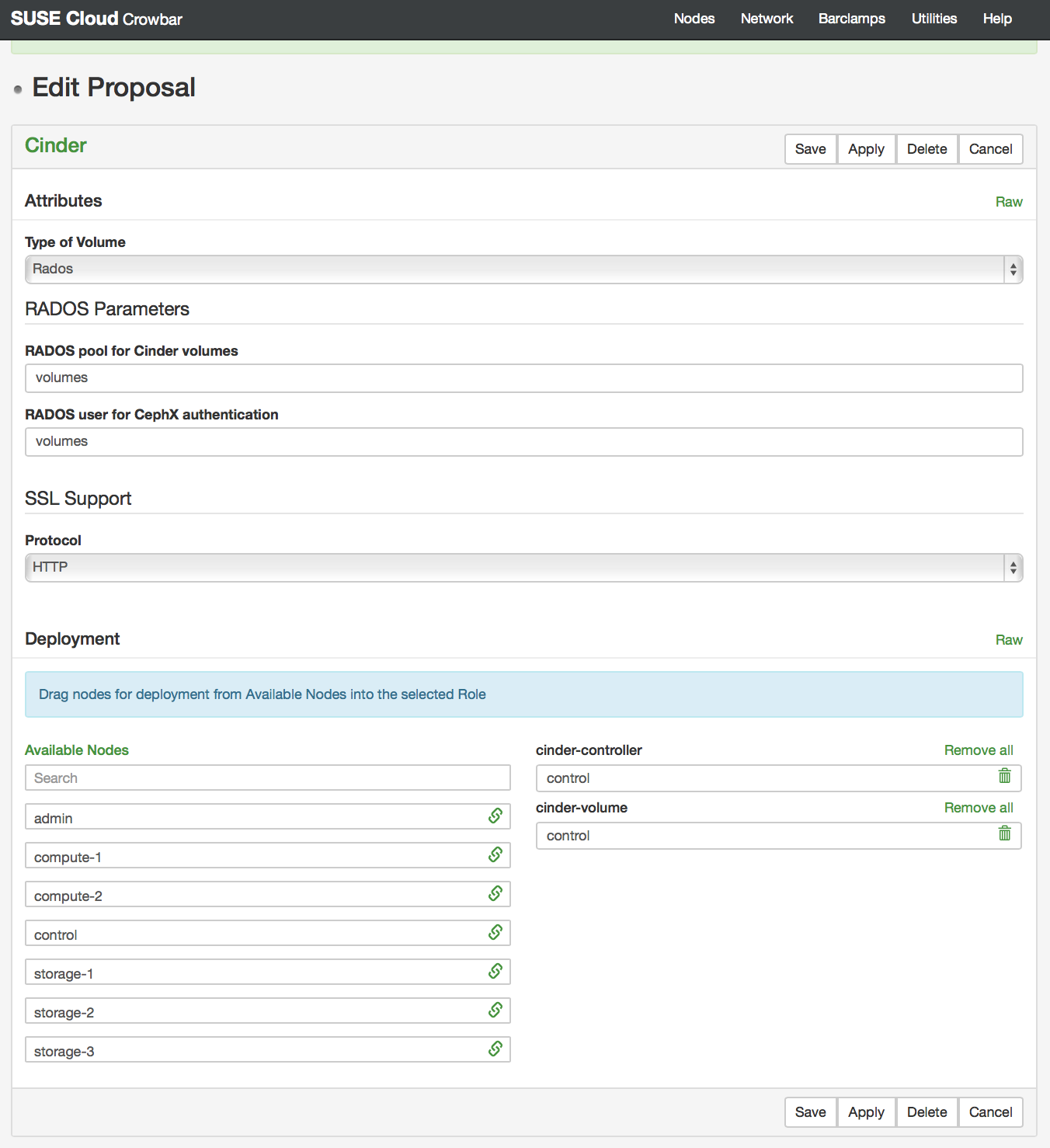Click the top Apply button
Viewport: 1050px width, 1148px height.
click(866, 149)
